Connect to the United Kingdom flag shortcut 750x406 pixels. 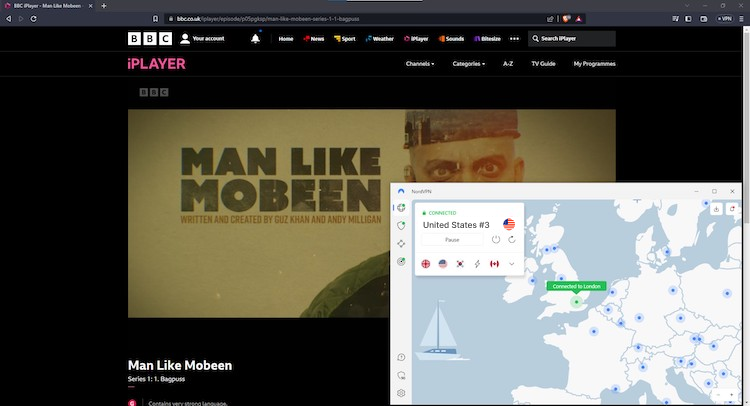(426, 264)
